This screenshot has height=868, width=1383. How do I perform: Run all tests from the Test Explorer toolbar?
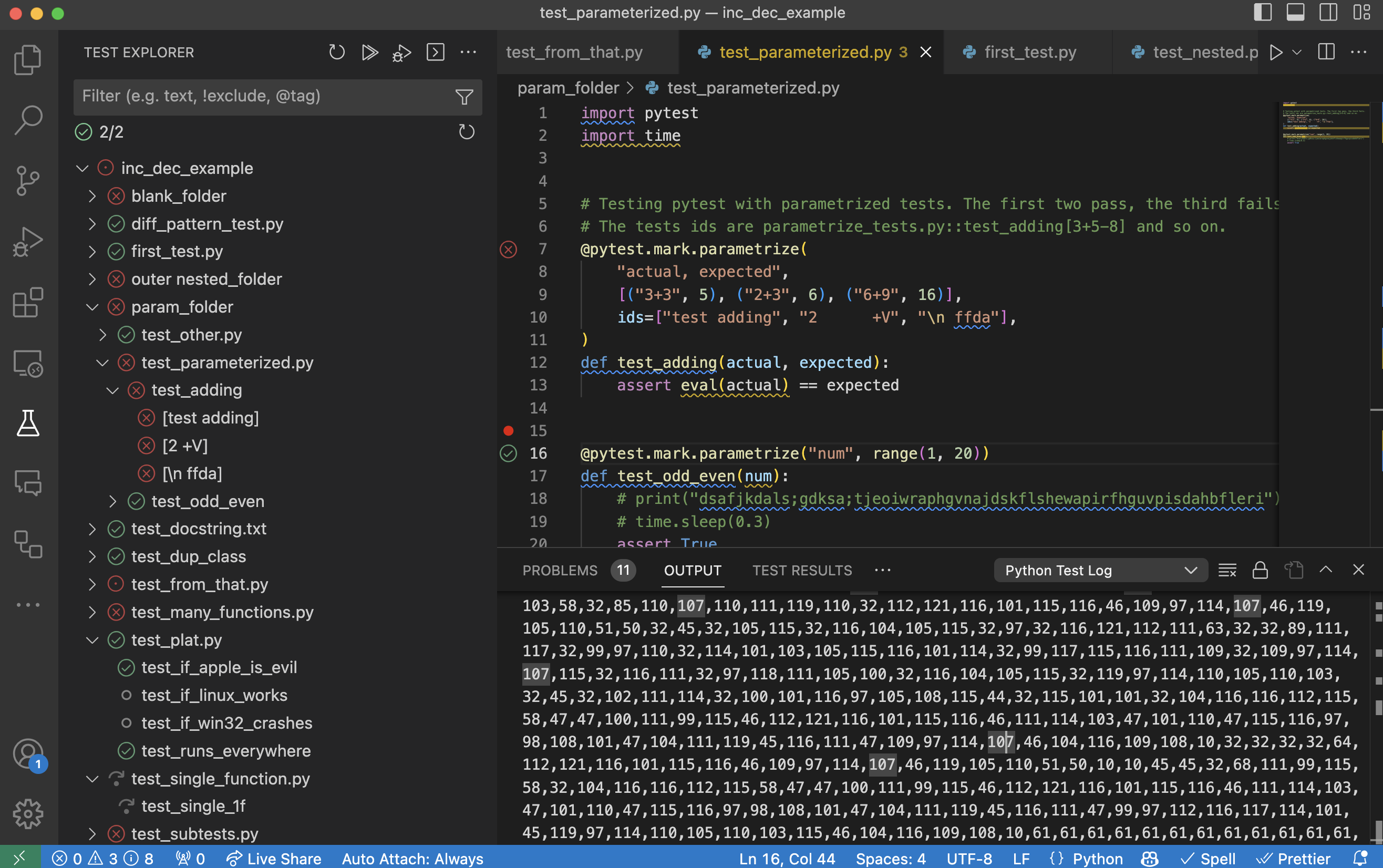tap(369, 51)
